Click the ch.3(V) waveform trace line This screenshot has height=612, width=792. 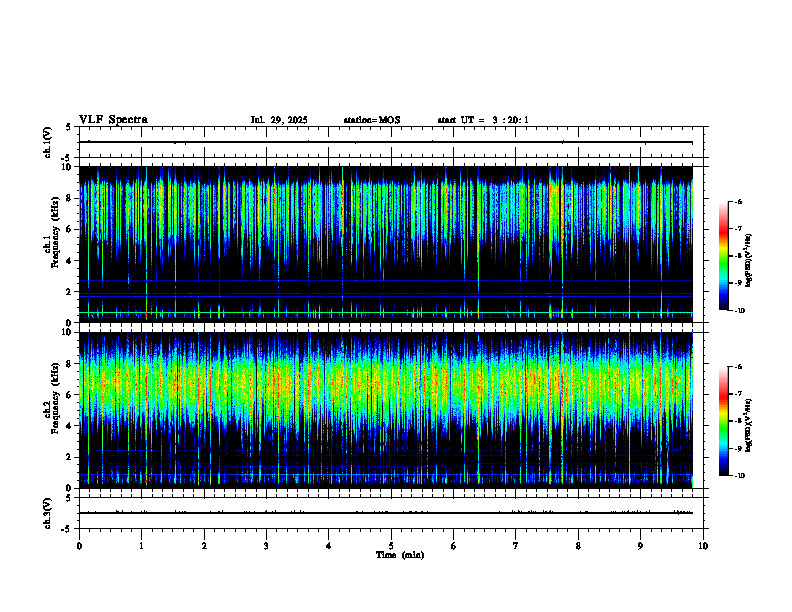click(x=385, y=513)
